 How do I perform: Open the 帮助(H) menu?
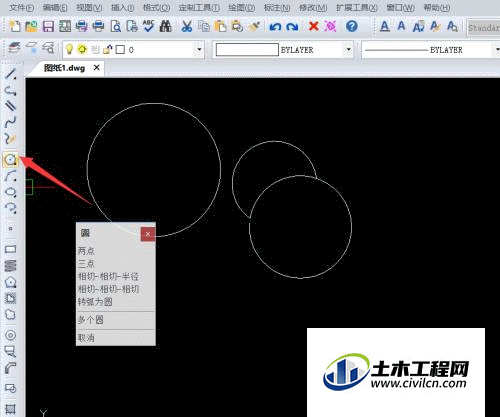point(437,7)
